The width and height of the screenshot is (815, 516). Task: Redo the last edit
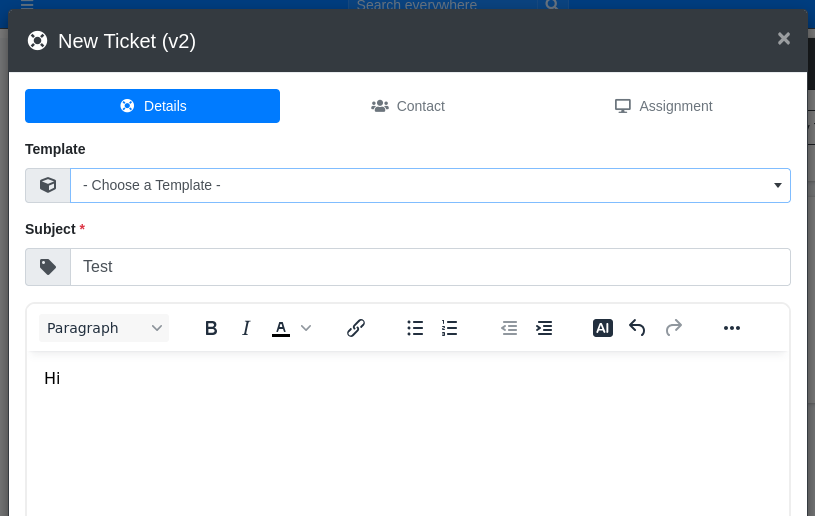click(x=674, y=328)
